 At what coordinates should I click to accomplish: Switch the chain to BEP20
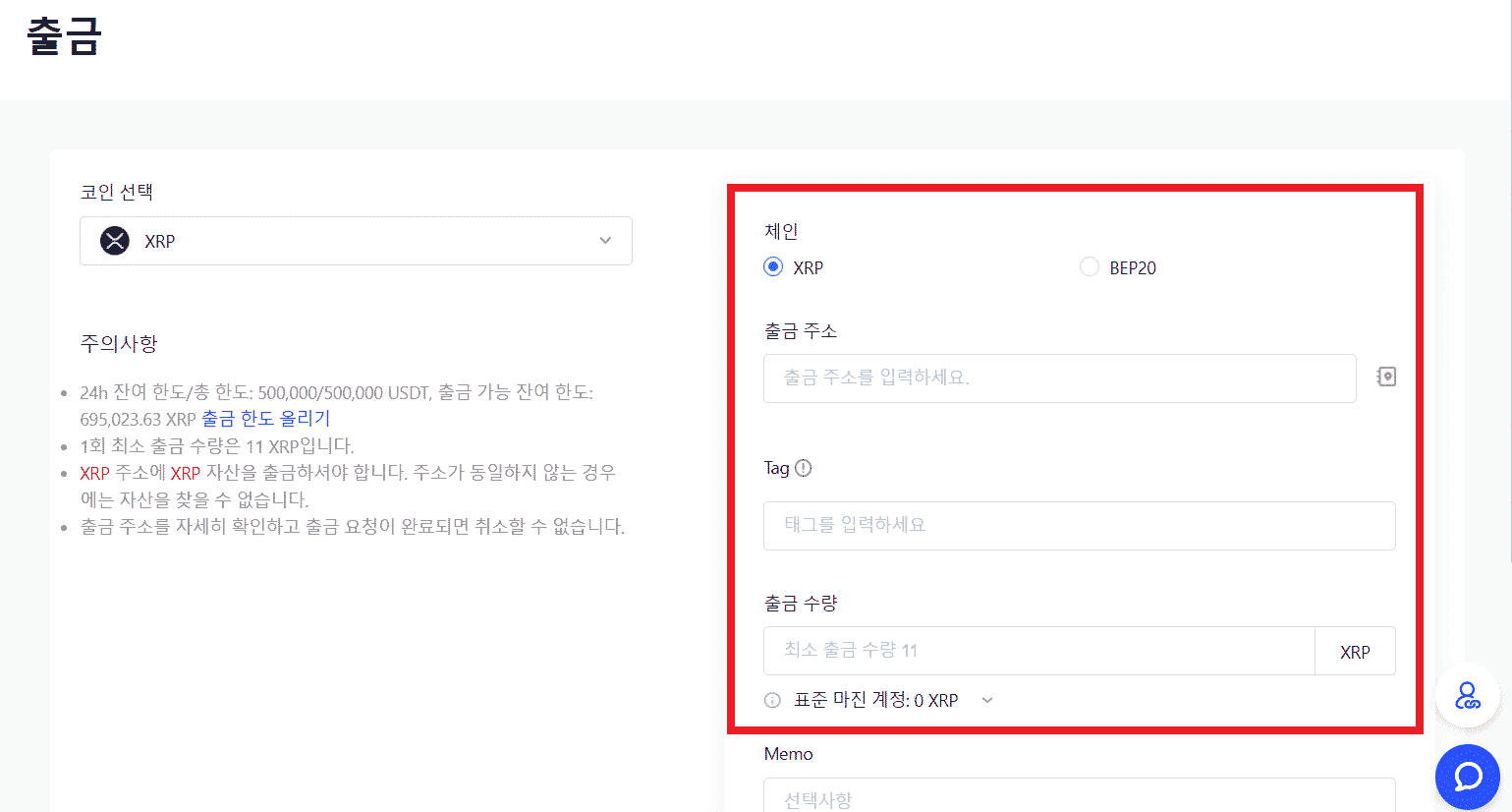coord(1089,265)
